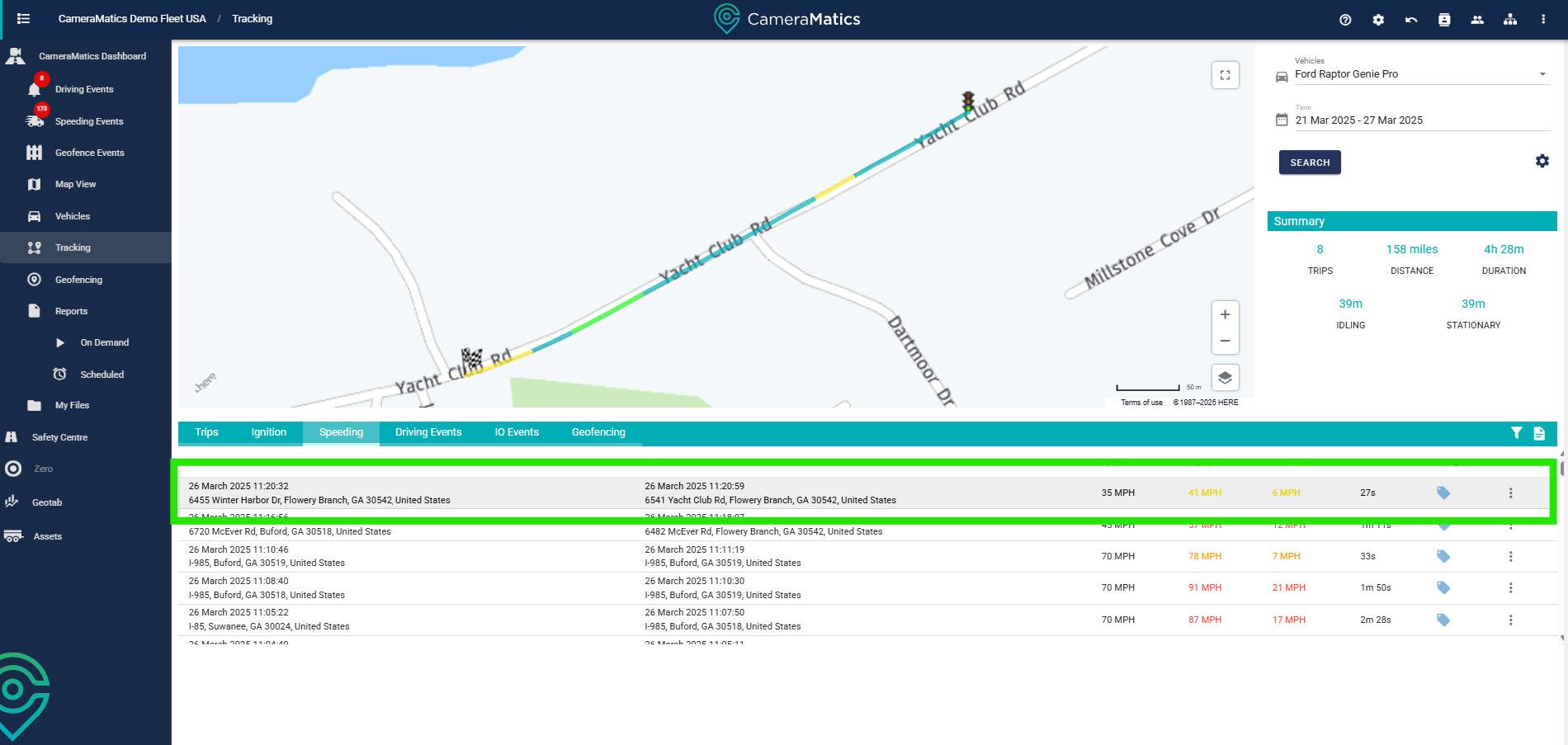Expand the Reports sidebar section

click(x=71, y=311)
